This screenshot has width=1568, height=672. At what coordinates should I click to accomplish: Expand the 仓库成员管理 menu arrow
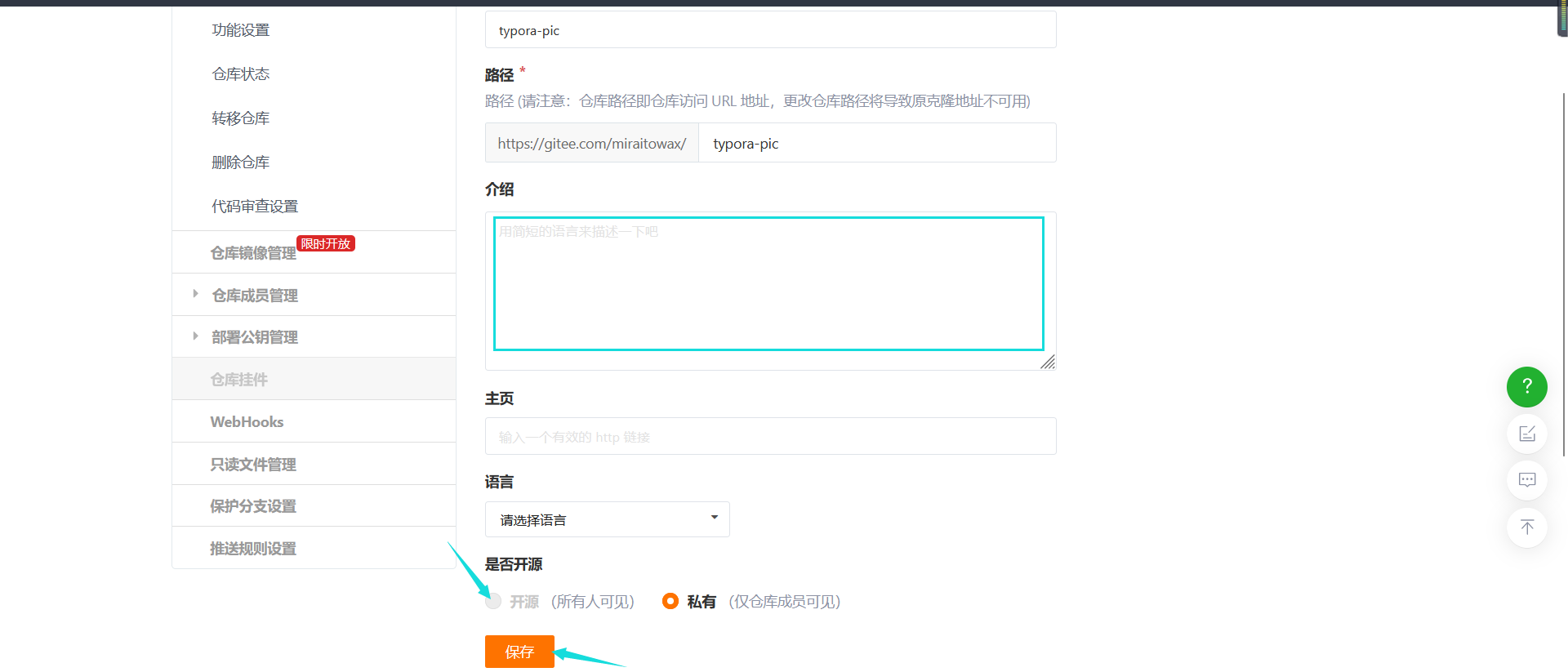coord(195,294)
